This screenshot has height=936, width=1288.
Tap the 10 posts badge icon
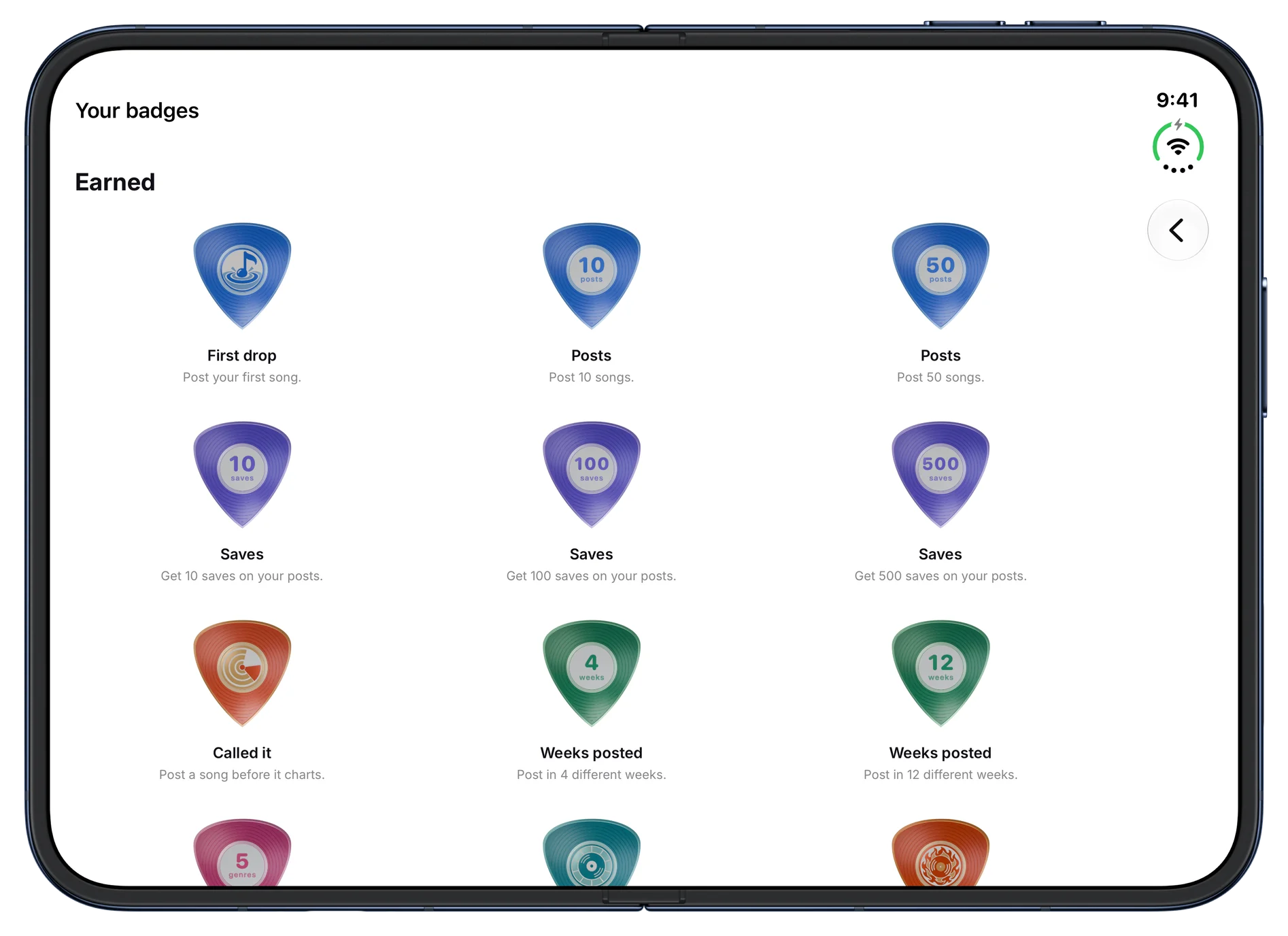[x=592, y=275]
